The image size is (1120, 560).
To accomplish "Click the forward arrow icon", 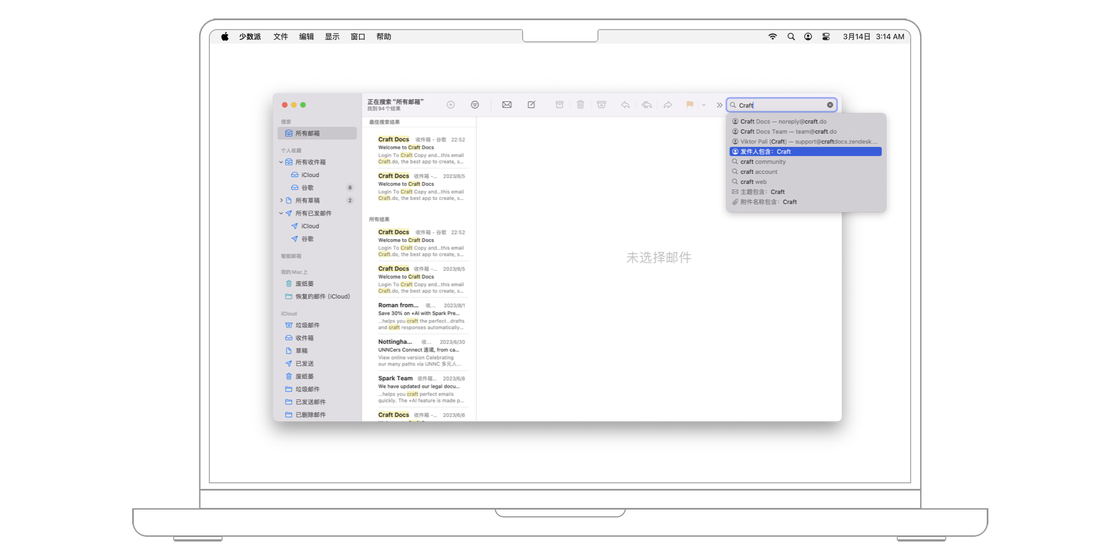I will pyautogui.click(x=668, y=105).
